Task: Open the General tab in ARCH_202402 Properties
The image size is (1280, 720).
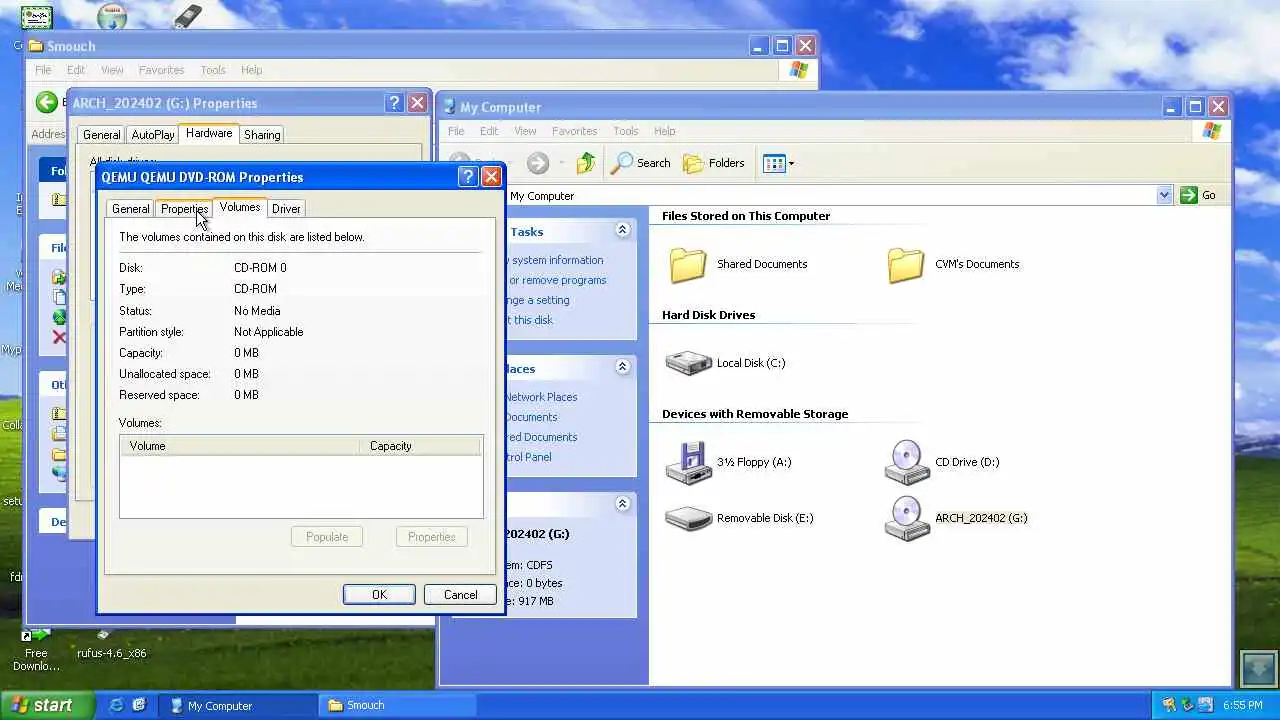Action: tap(101, 135)
